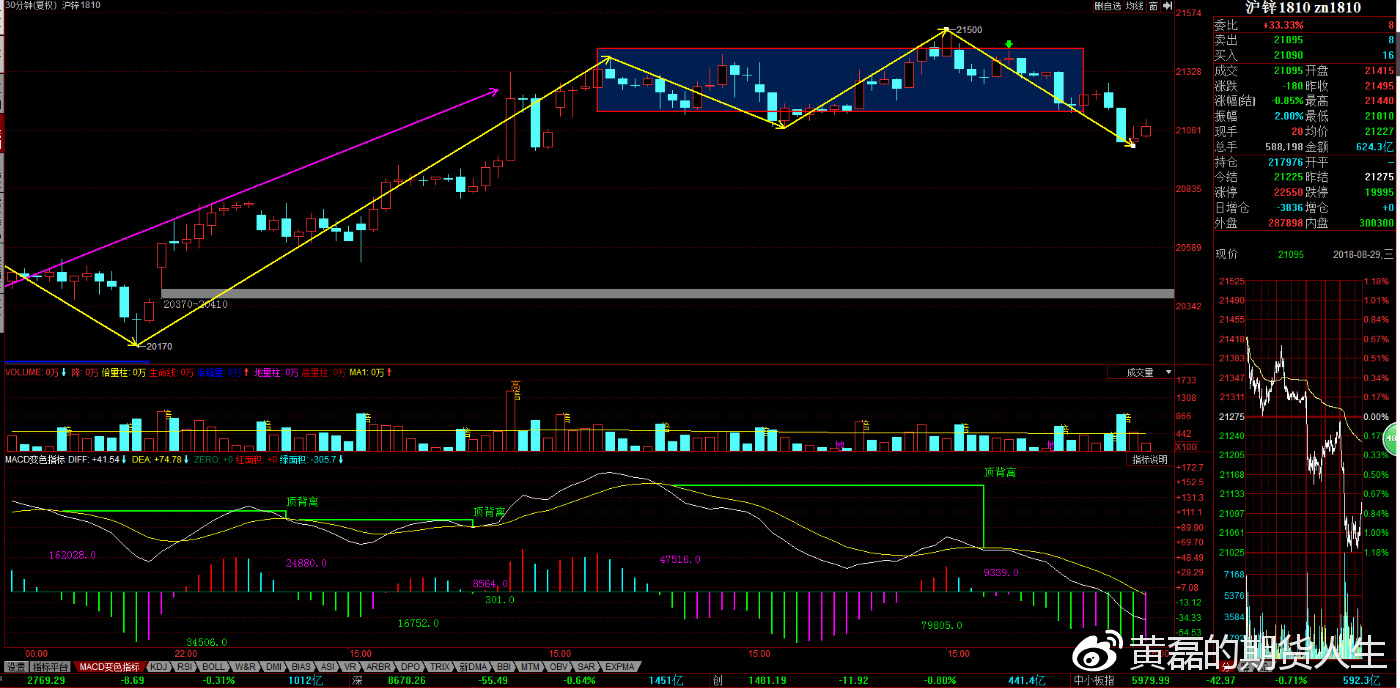
Task: Click the 涨停 value 22550
Action: (x=1289, y=192)
